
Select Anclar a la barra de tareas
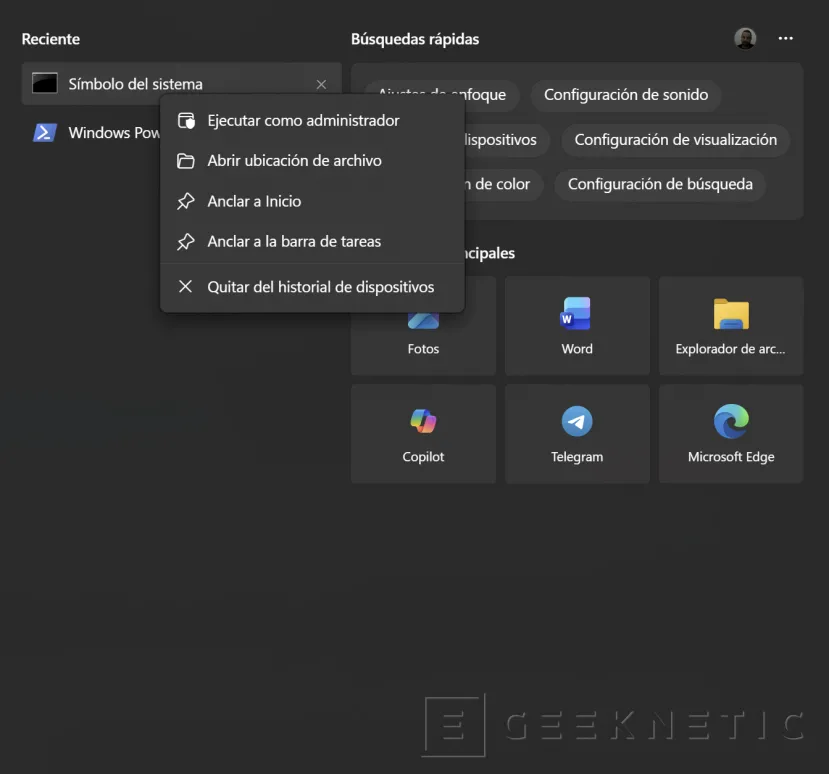294,241
